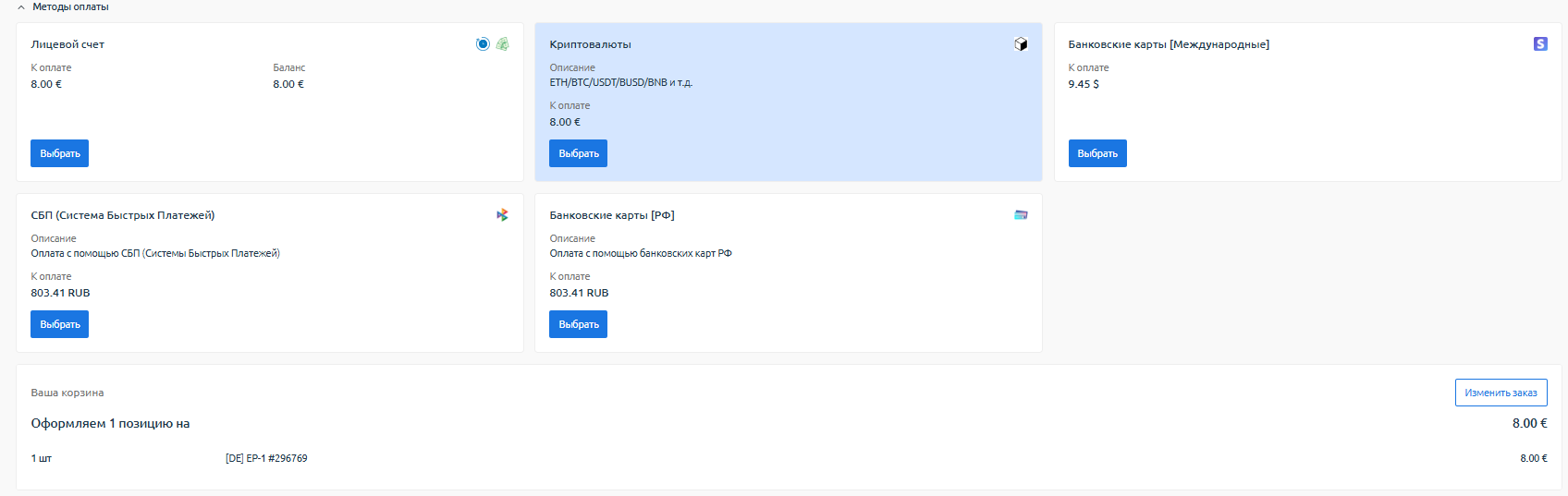Click the СБП (Система Быстрых Платежей) title
The width and height of the screenshot is (1568, 496).
tap(123, 215)
